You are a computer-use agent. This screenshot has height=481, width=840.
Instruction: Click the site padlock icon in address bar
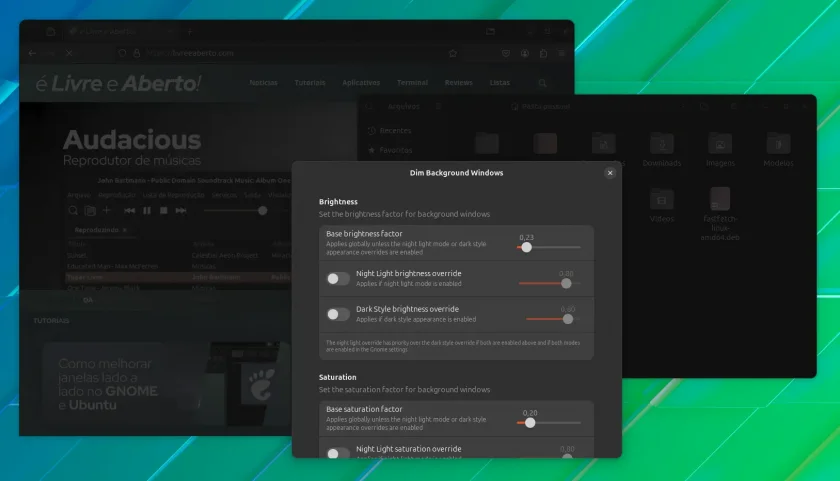[x=137, y=53]
